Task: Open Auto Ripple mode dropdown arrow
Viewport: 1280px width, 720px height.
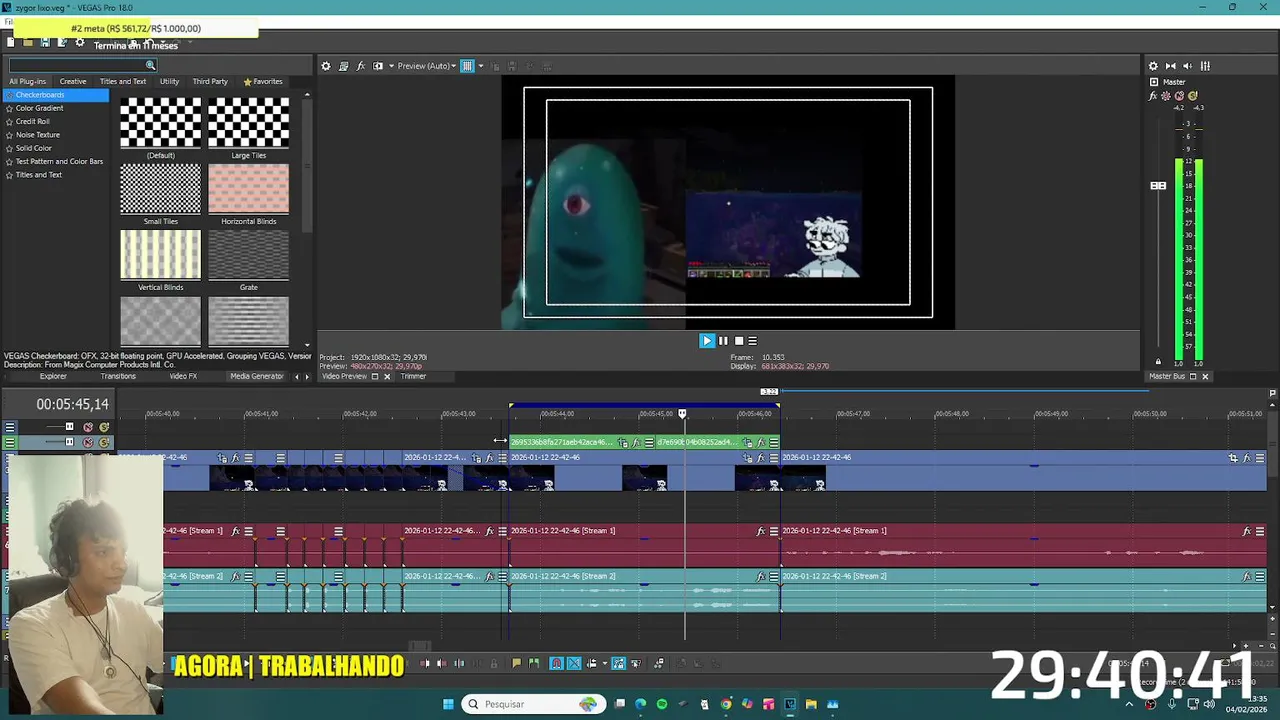Action: pos(604,663)
